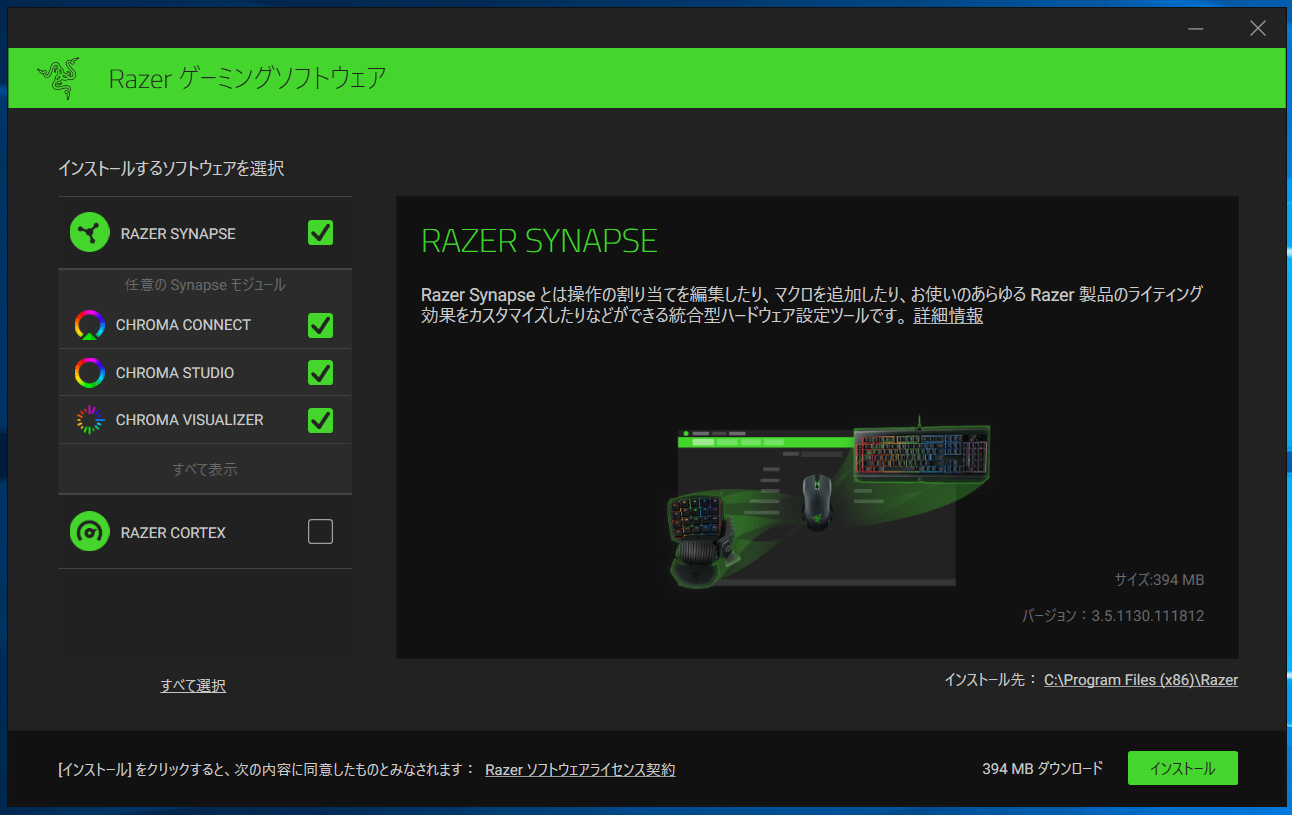Click the Chroma Studio ring icon
Viewport: 1292px width, 815px height.
[x=90, y=373]
